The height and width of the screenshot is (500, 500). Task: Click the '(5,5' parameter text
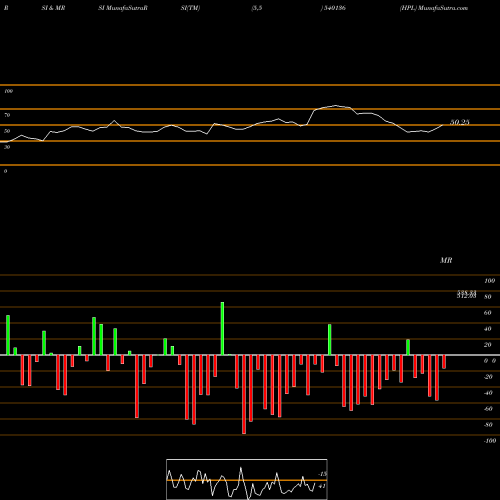[257, 8]
